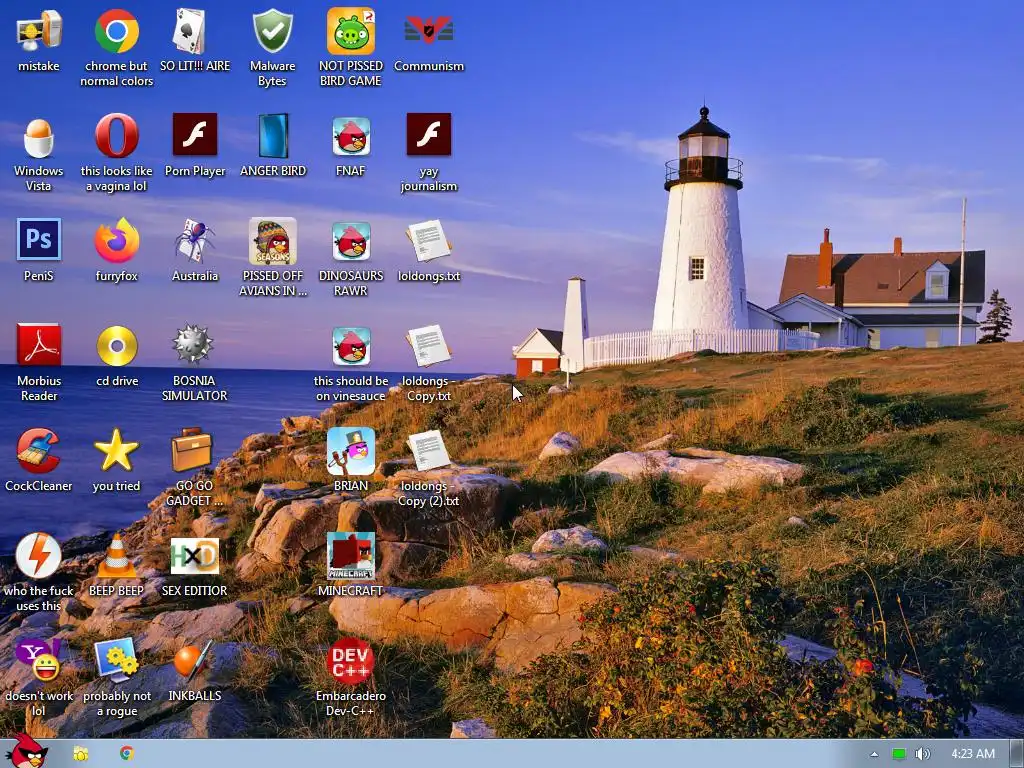Select the 'yay journalism' Flash icon
This screenshot has width=1024, height=768.
[428, 135]
